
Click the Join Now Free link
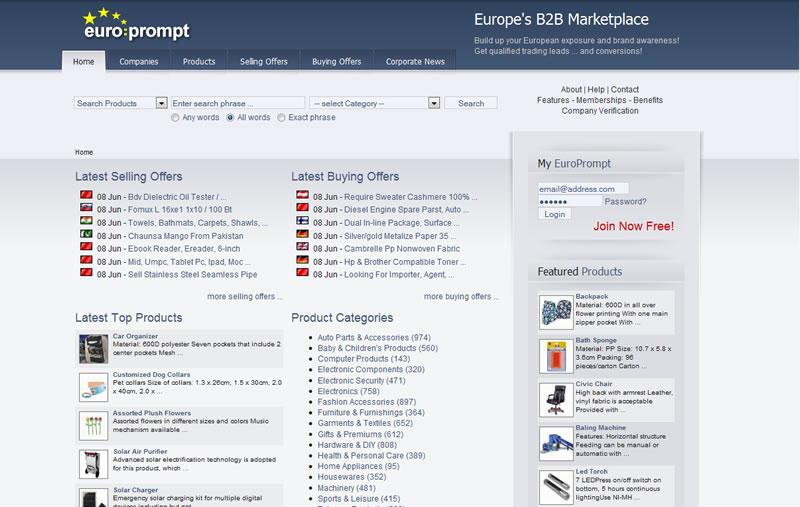[x=633, y=227]
